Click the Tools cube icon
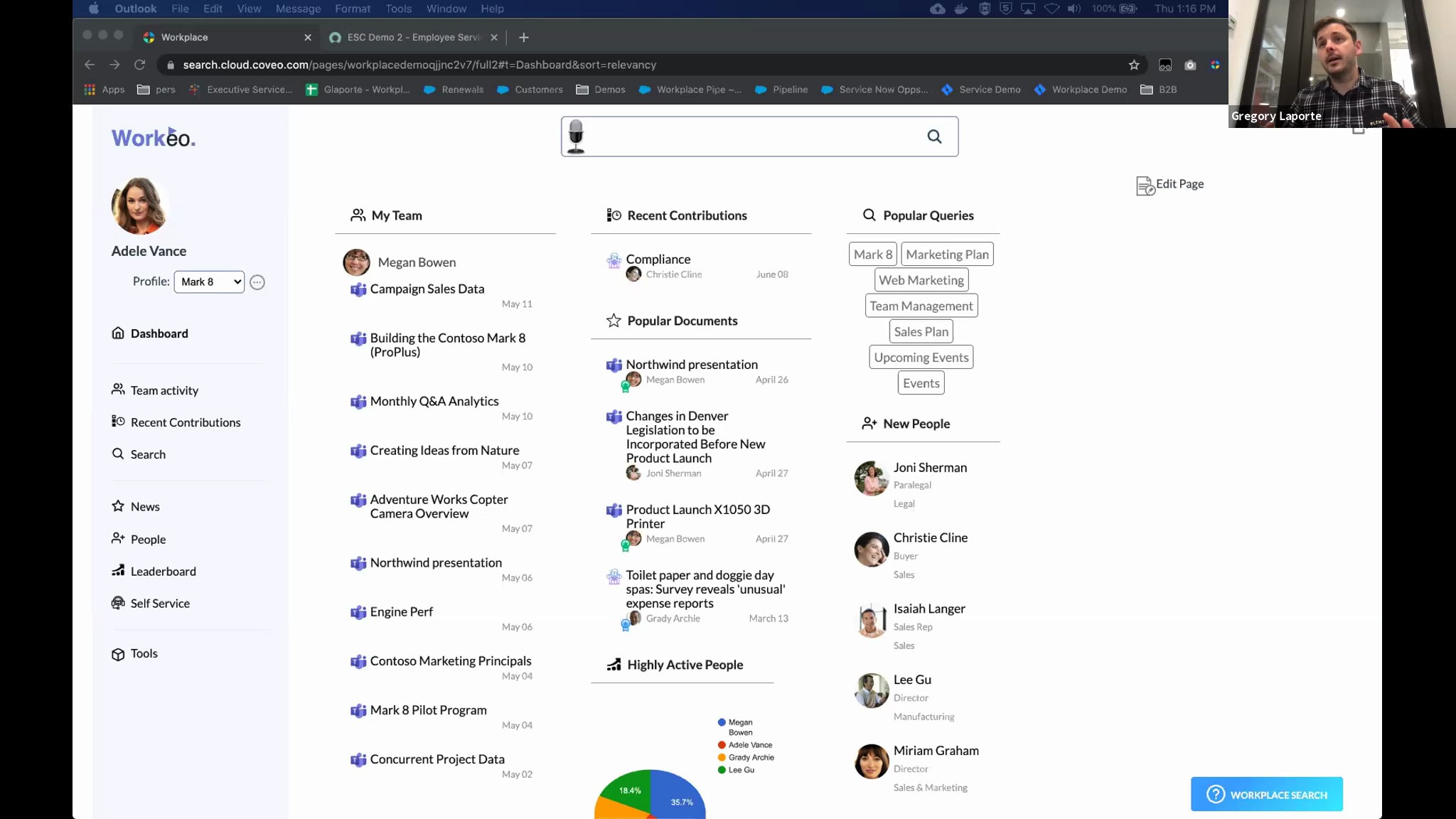The image size is (1456, 819). click(x=118, y=654)
